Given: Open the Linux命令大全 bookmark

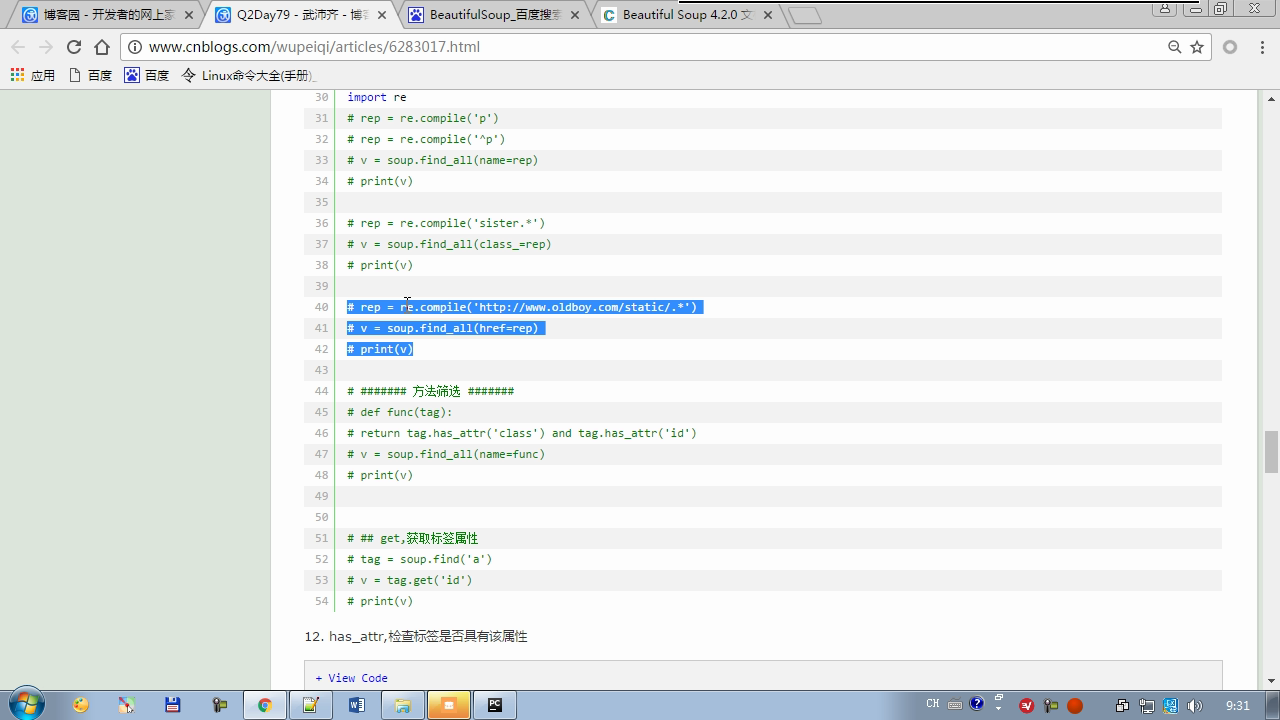Looking at the screenshot, I should pos(248,75).
